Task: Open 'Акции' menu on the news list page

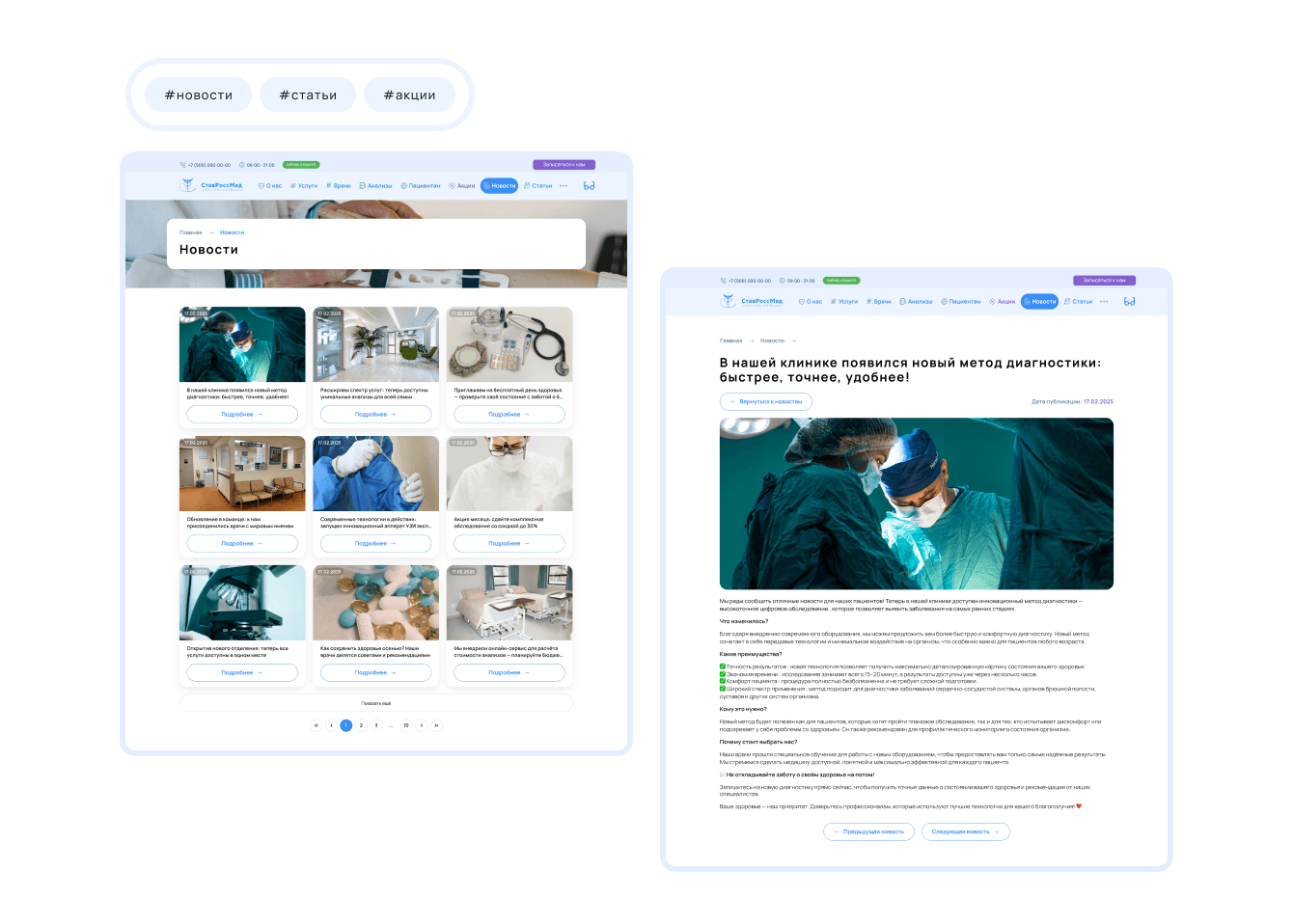Action: click(x=462, y=185)
